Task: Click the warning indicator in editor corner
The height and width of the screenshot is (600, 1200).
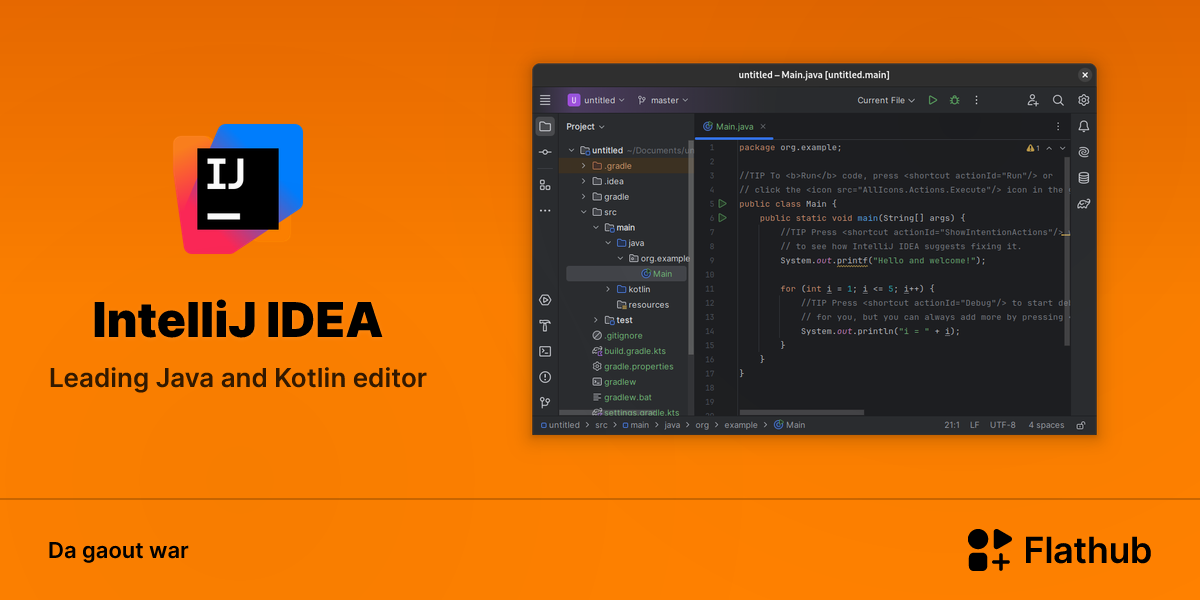Action: (1033, 148)
